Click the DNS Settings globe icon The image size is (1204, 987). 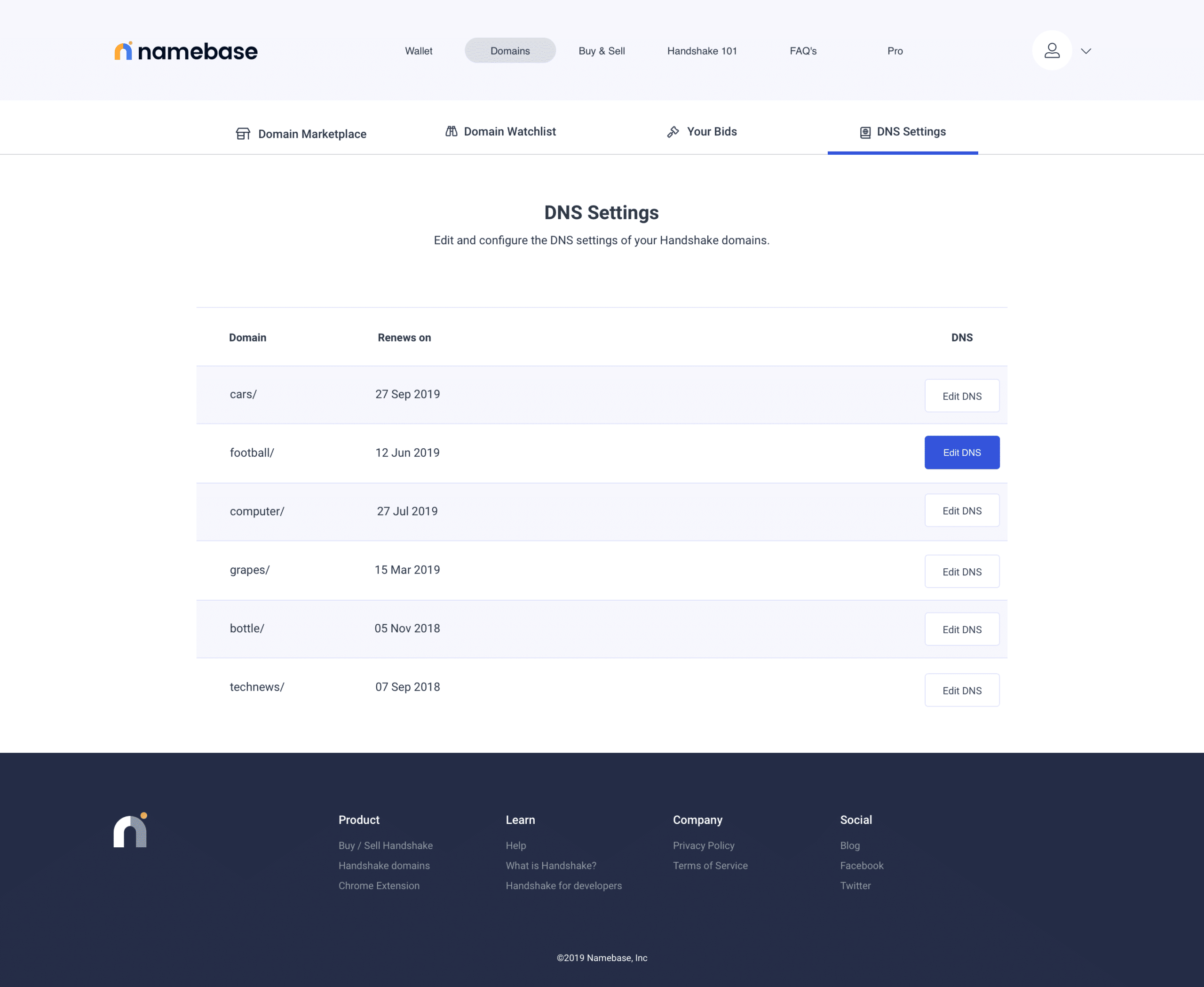(865, 133)
